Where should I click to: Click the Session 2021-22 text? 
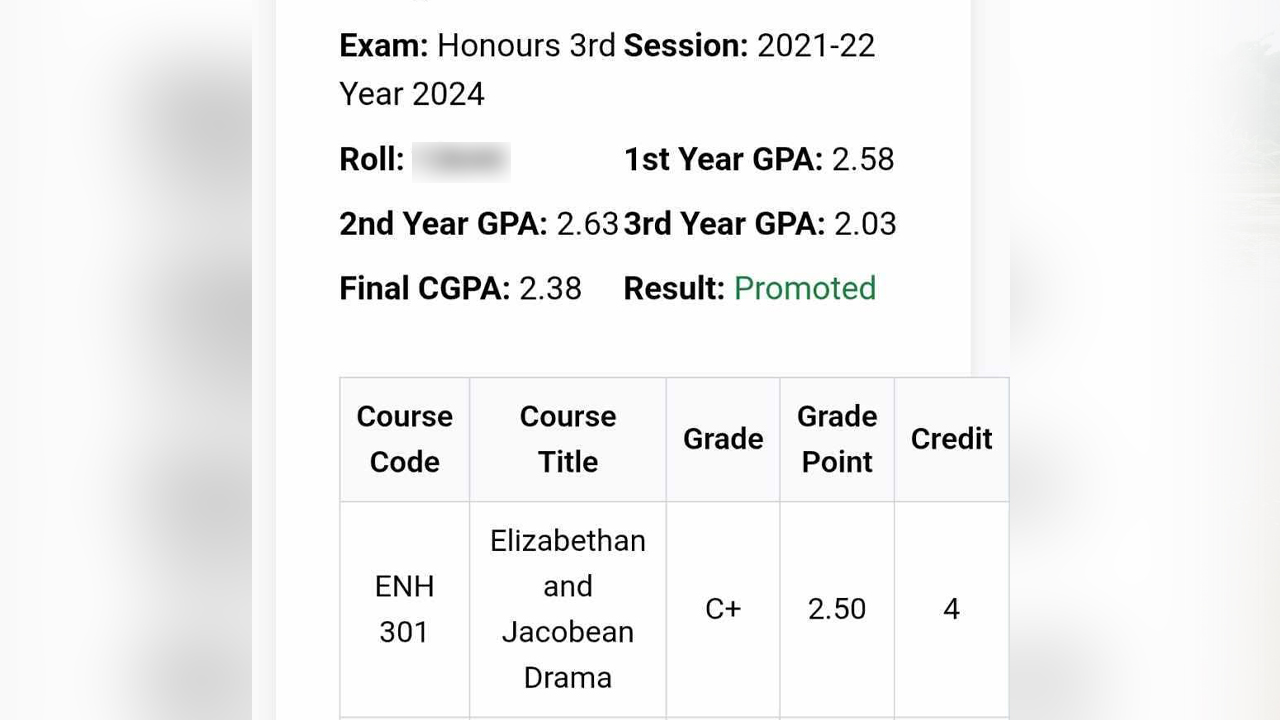pos(750,45)
